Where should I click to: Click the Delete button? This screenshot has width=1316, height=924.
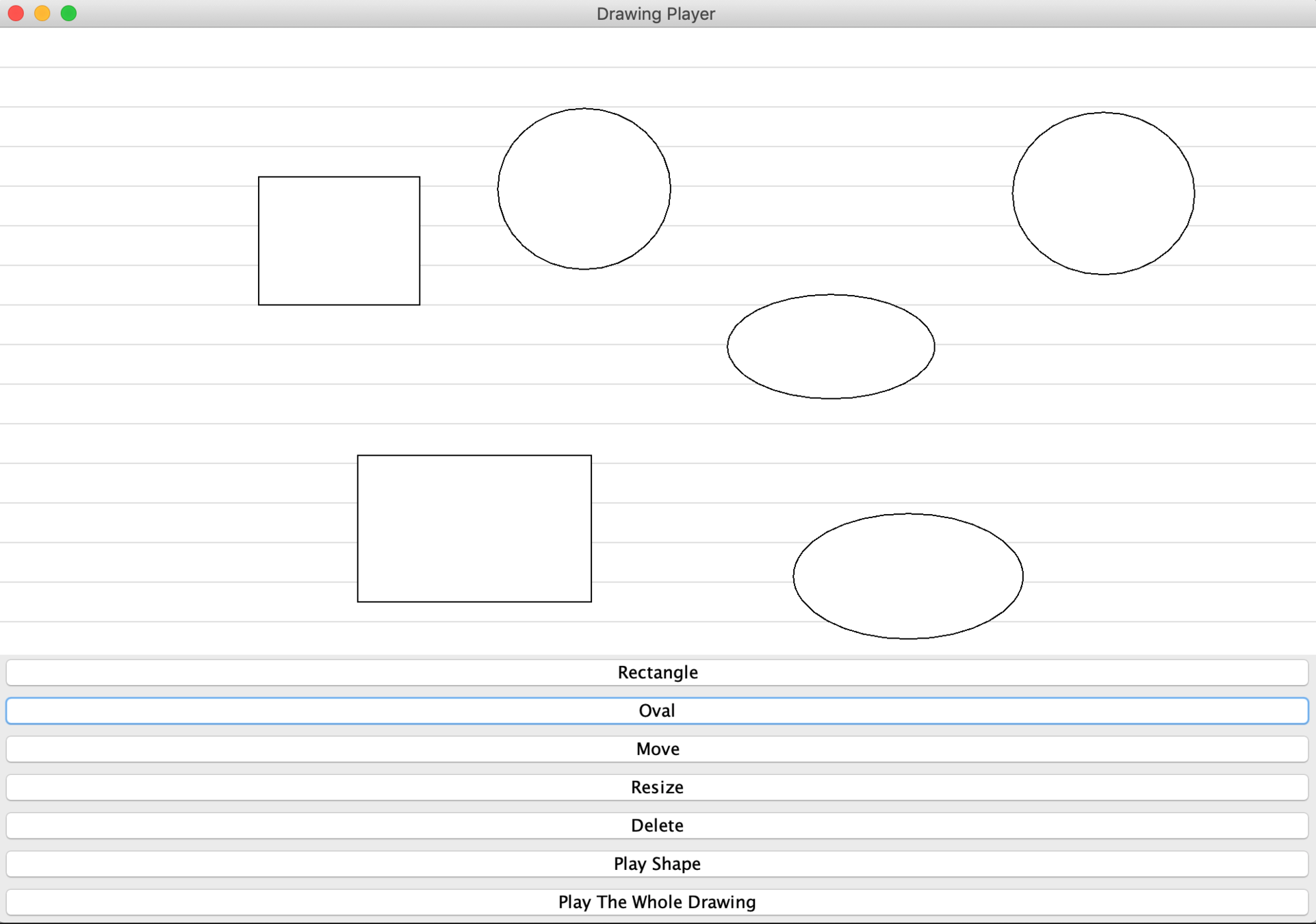point(657,825)
